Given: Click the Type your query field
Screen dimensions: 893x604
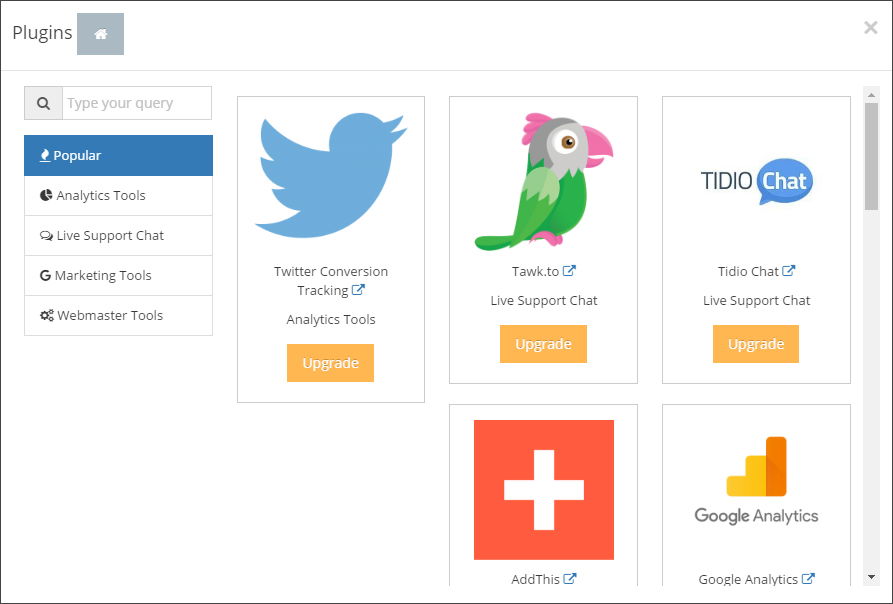Looking at the screenshot, I should pos(137,103).
